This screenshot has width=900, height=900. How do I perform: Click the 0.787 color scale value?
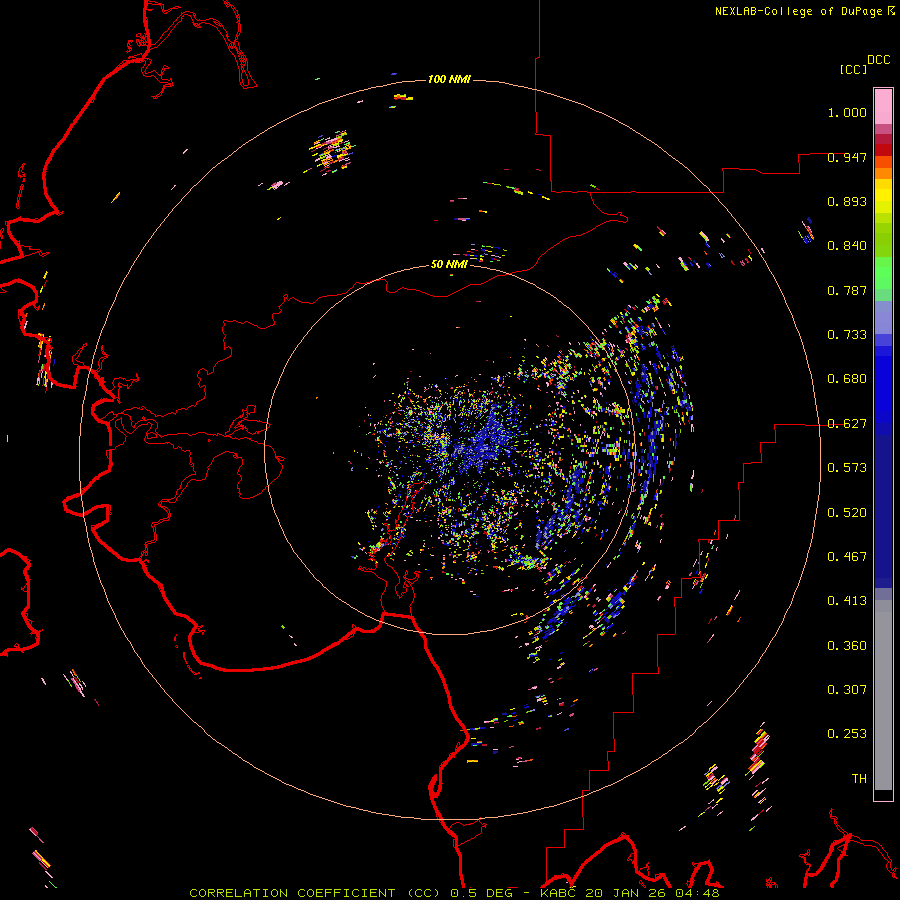(x=847, y=290)
